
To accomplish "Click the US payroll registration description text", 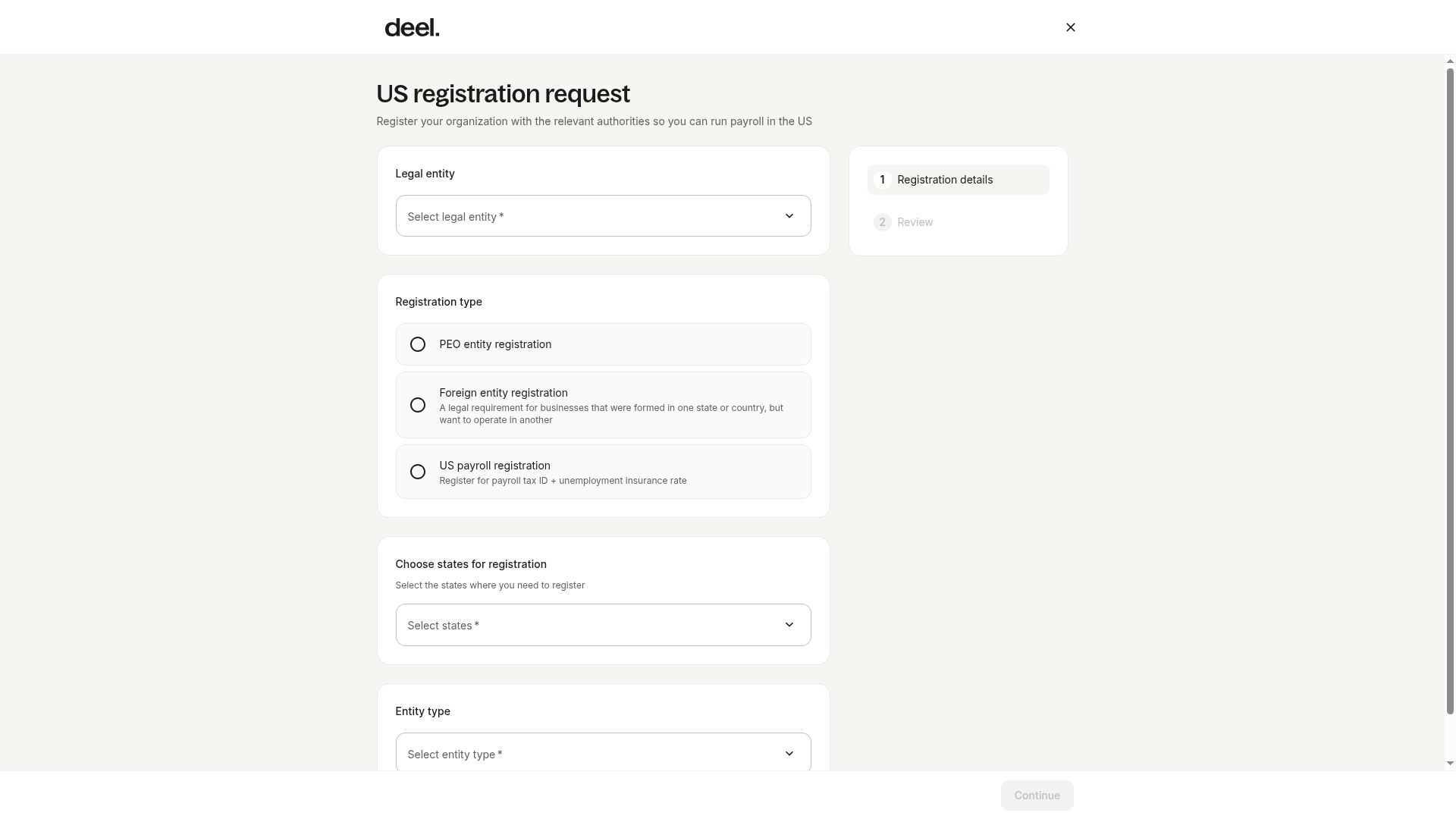I will 563,481.
